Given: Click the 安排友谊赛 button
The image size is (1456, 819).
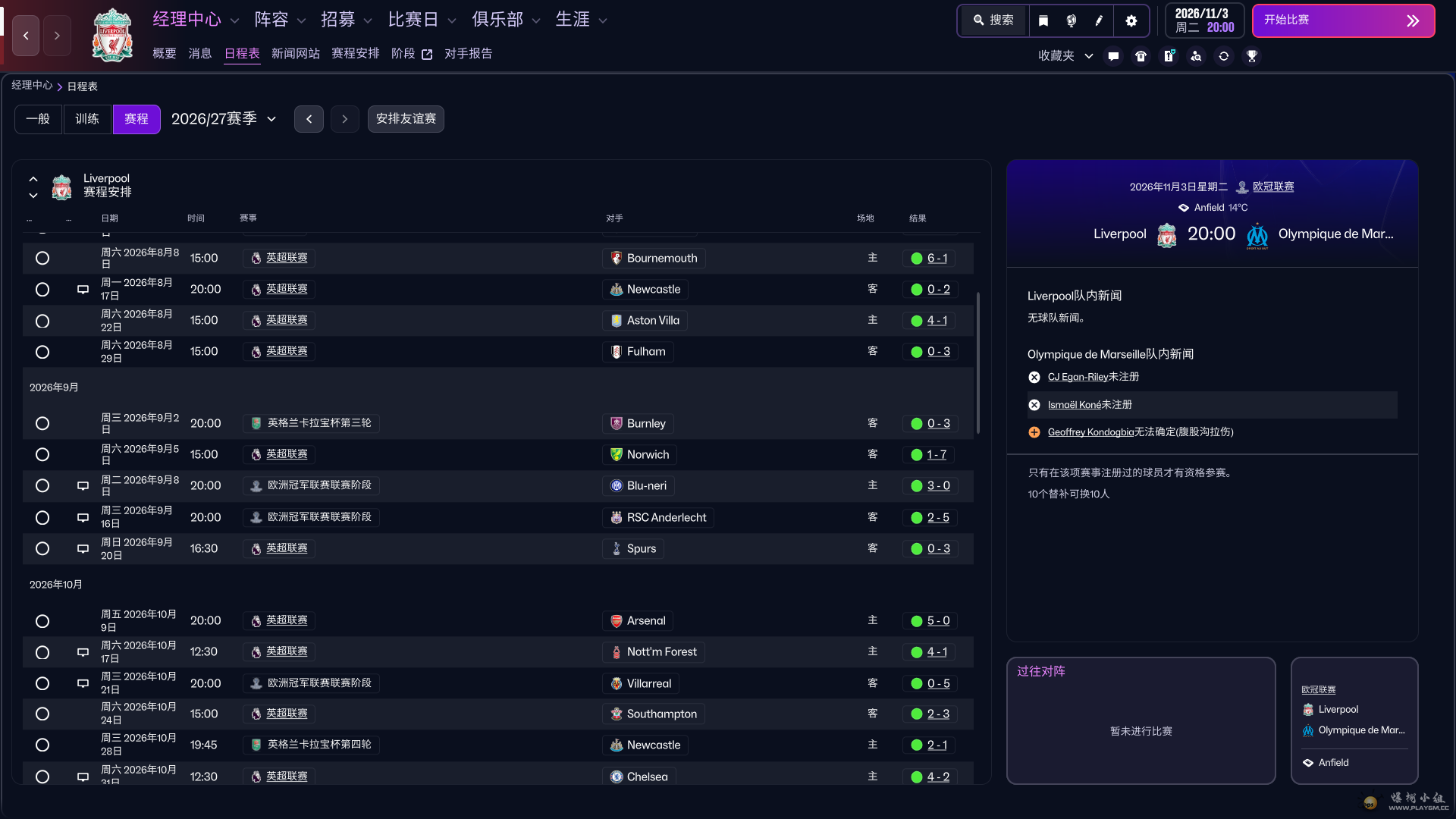Looking at the screenshot, I should (406, 119).
